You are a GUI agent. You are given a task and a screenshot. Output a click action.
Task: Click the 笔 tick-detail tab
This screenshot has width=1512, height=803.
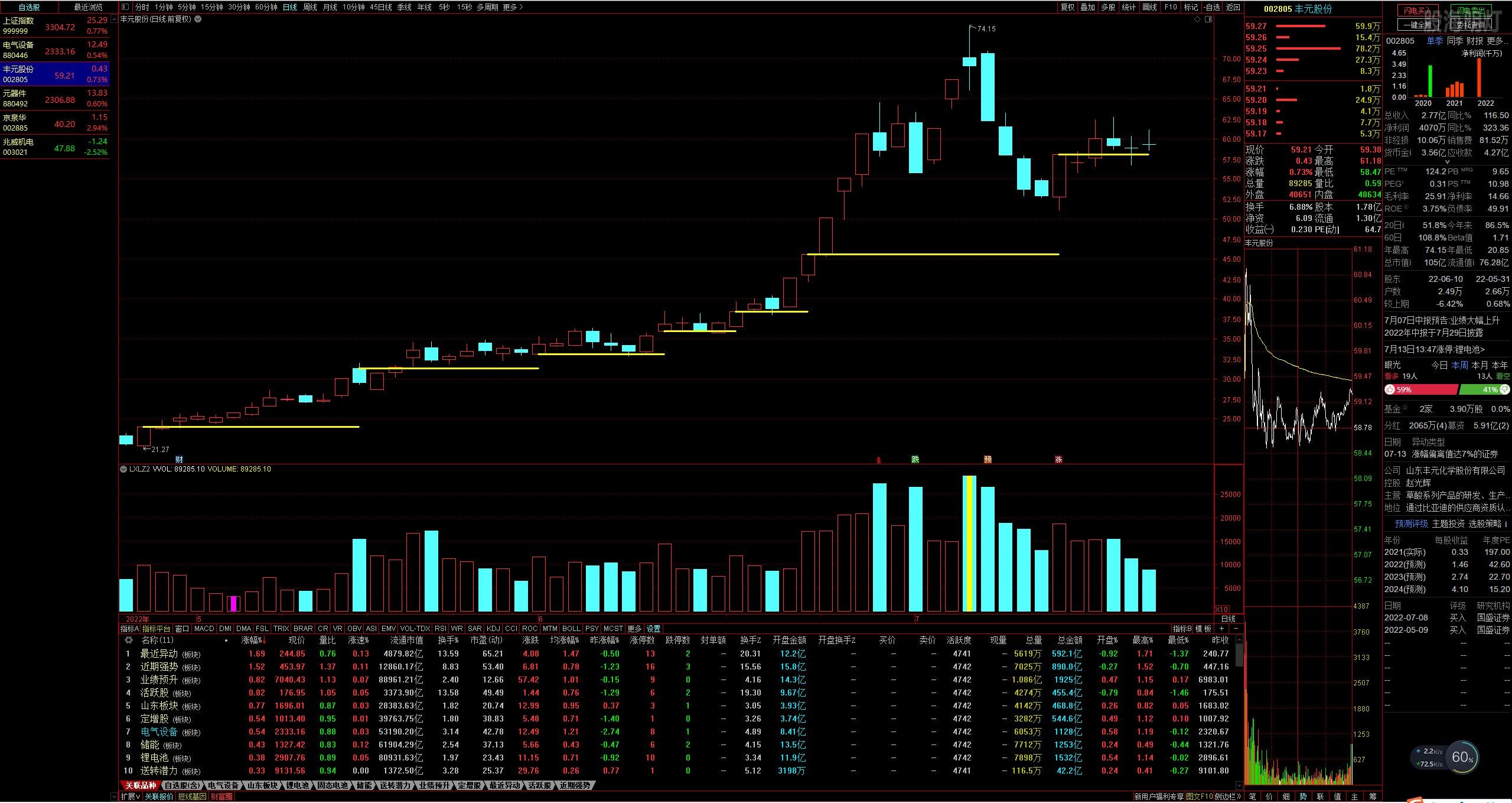(1252, 797)
